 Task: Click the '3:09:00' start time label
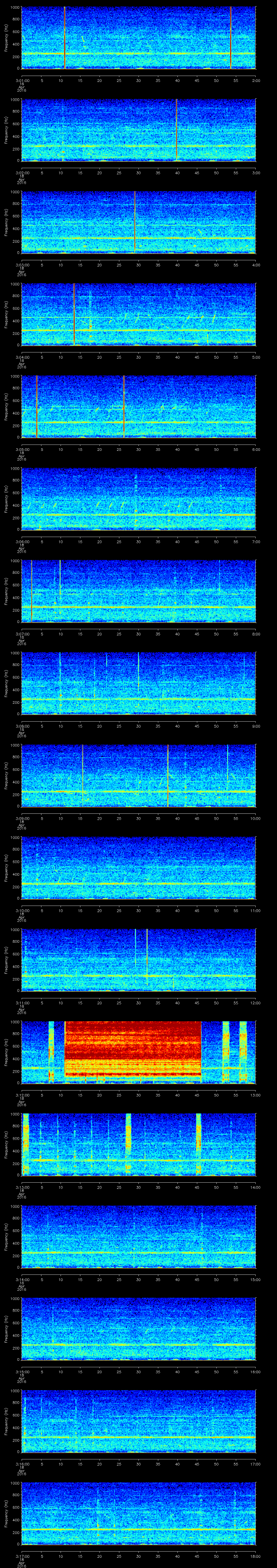pyautogui.click(x=22, y=818)
